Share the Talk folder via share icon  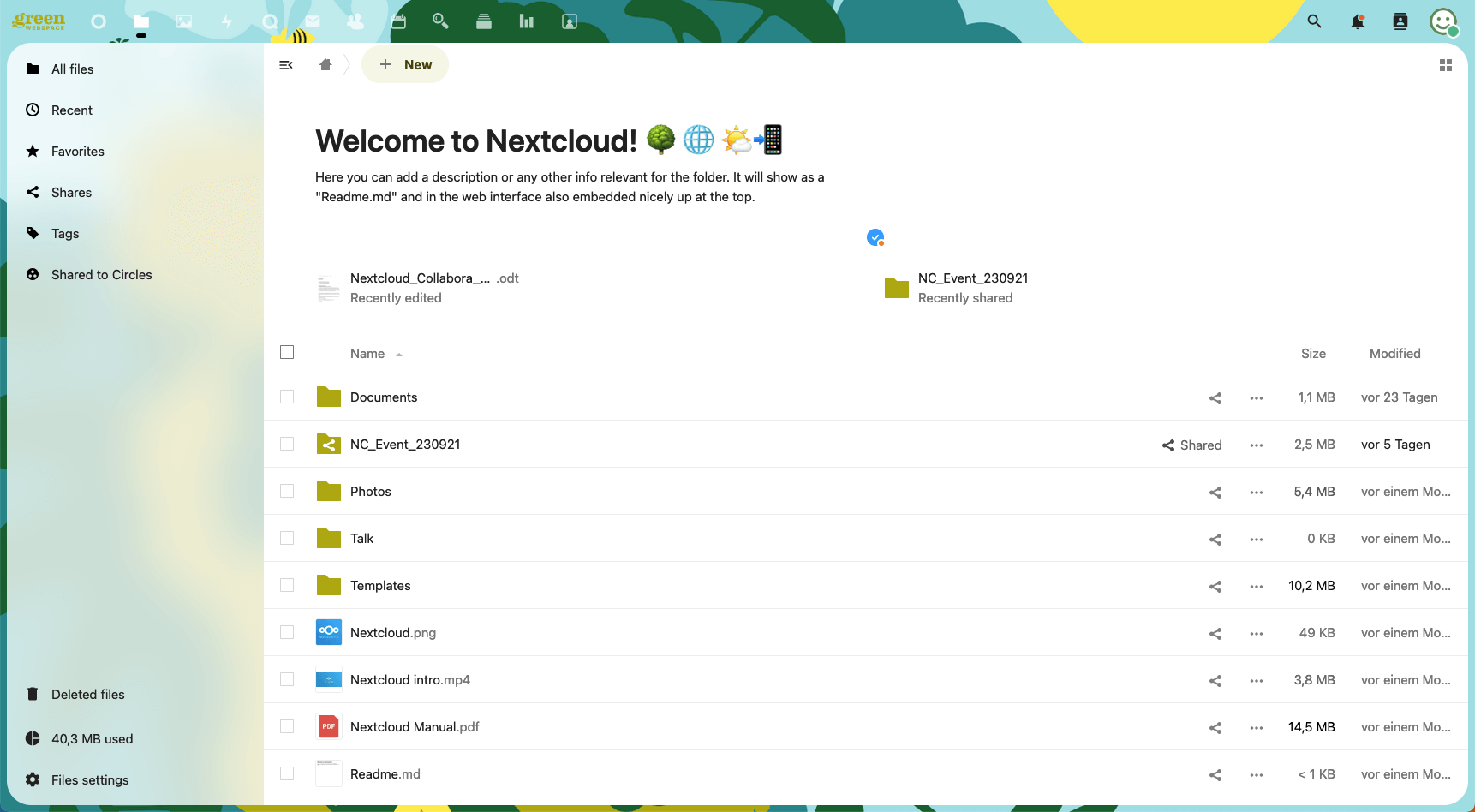1215,540
